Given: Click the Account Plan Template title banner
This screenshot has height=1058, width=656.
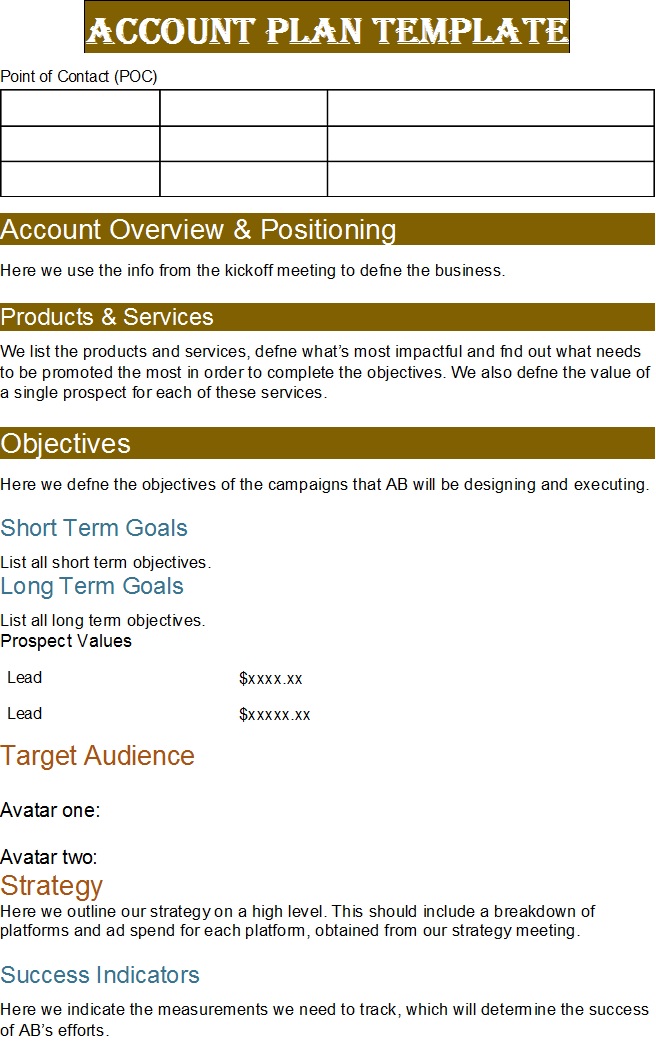Looking at the screenshot, I should (327, 27).
